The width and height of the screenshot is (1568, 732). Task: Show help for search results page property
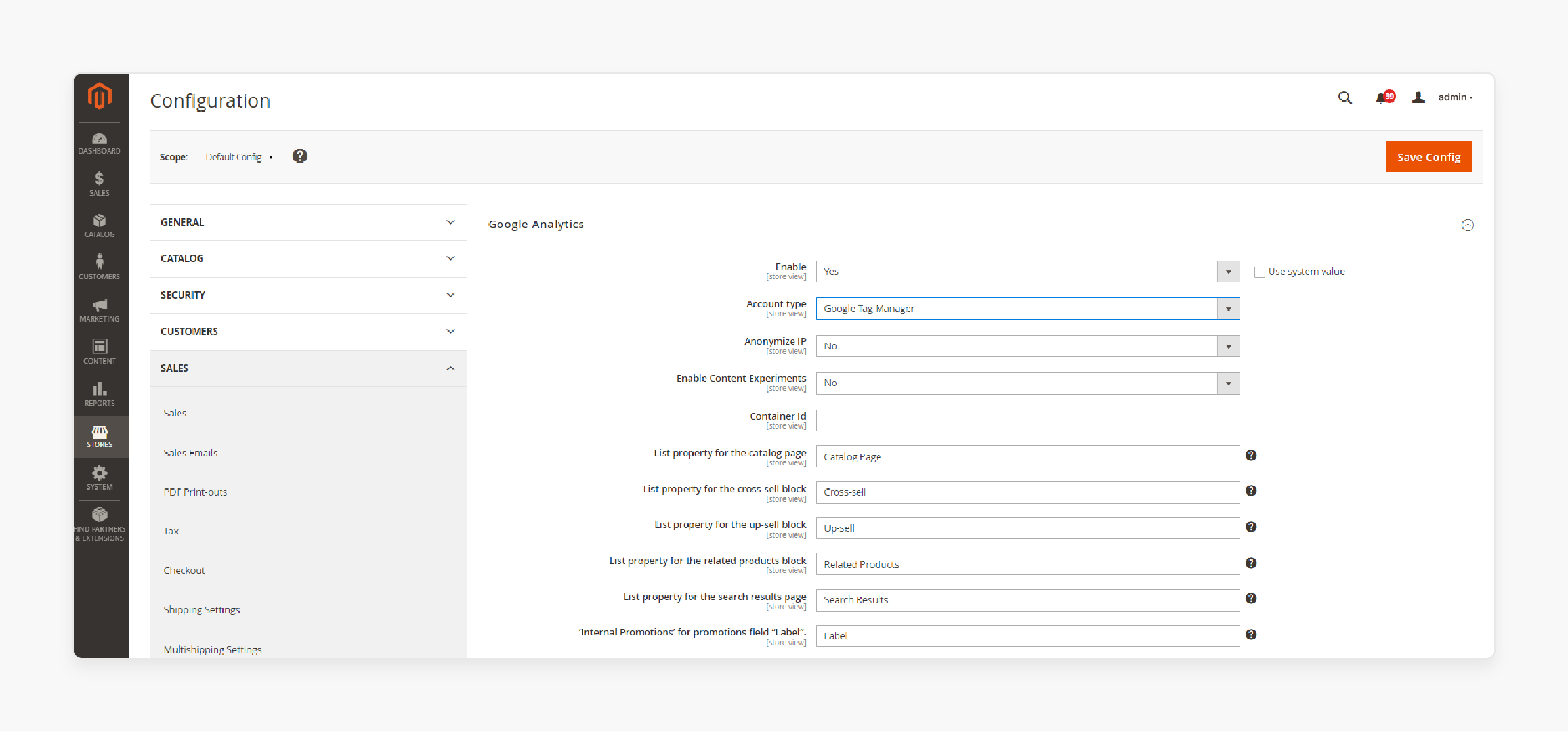pyautogui.click(x=1251, y=599)
